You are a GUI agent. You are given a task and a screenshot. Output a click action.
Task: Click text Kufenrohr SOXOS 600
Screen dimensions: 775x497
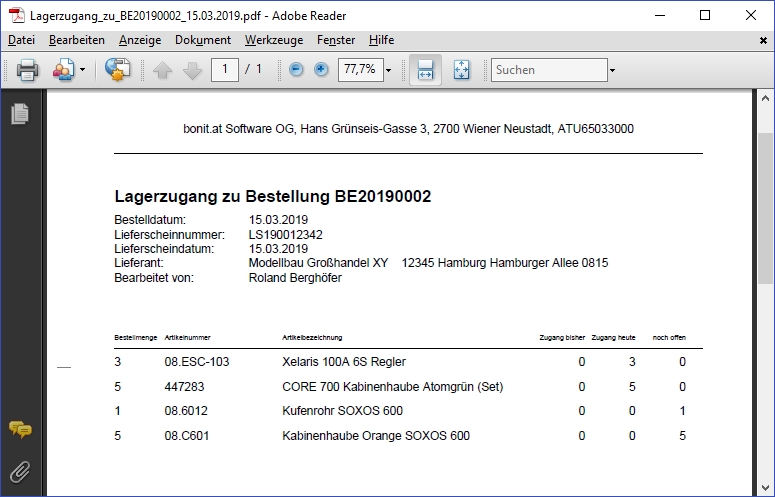click(x=343, y=411)
